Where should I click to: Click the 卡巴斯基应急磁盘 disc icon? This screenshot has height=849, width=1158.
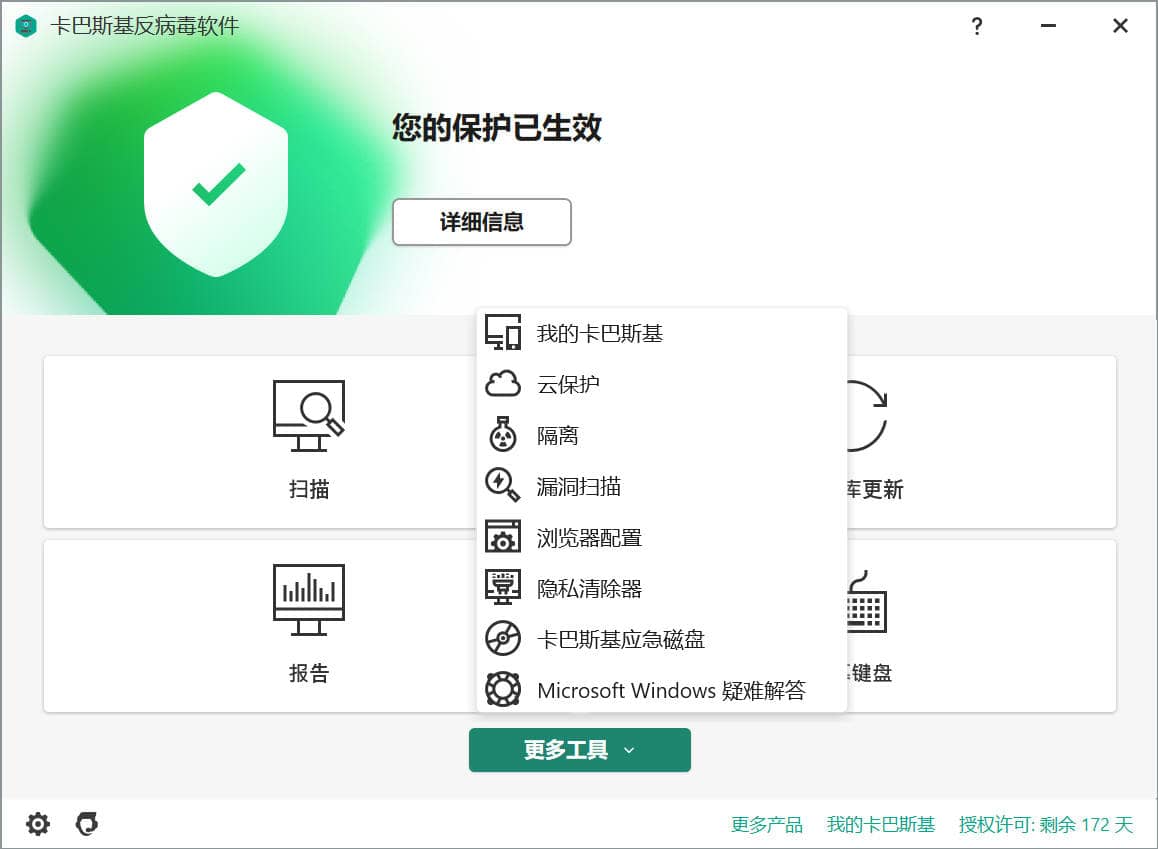(503, 639)
